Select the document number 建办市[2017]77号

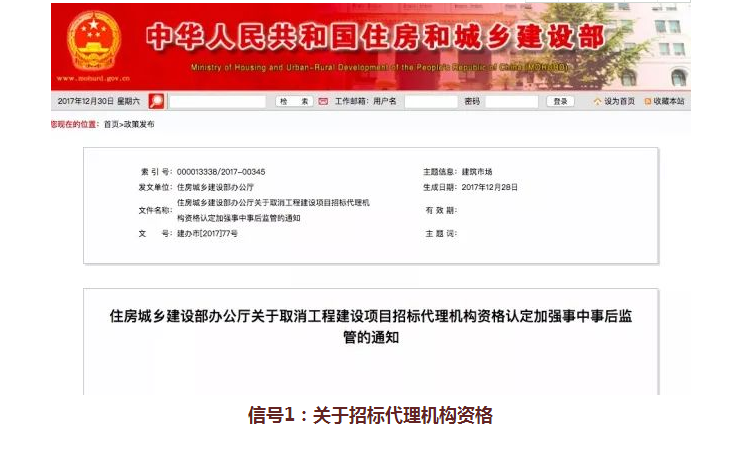[x=207, y=234]
